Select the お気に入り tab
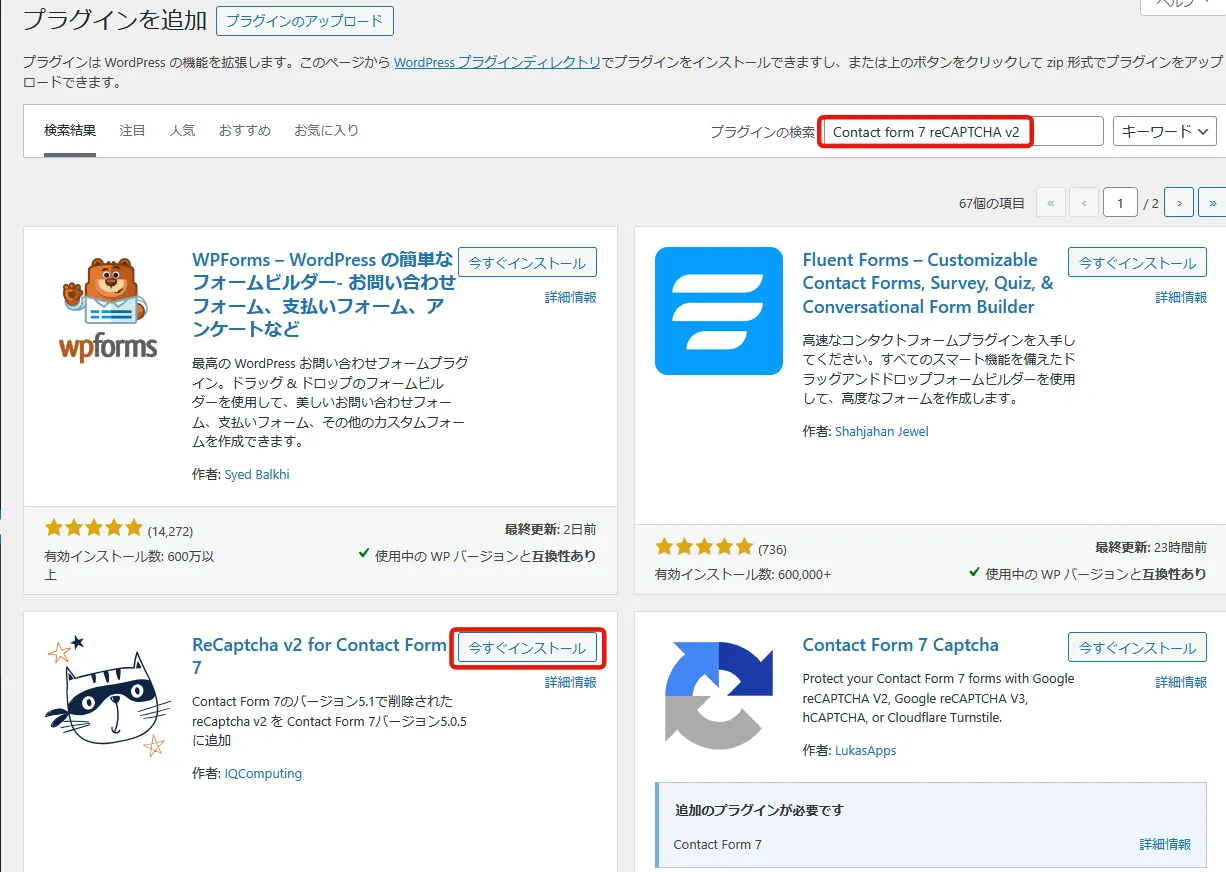 click(326, 131)
